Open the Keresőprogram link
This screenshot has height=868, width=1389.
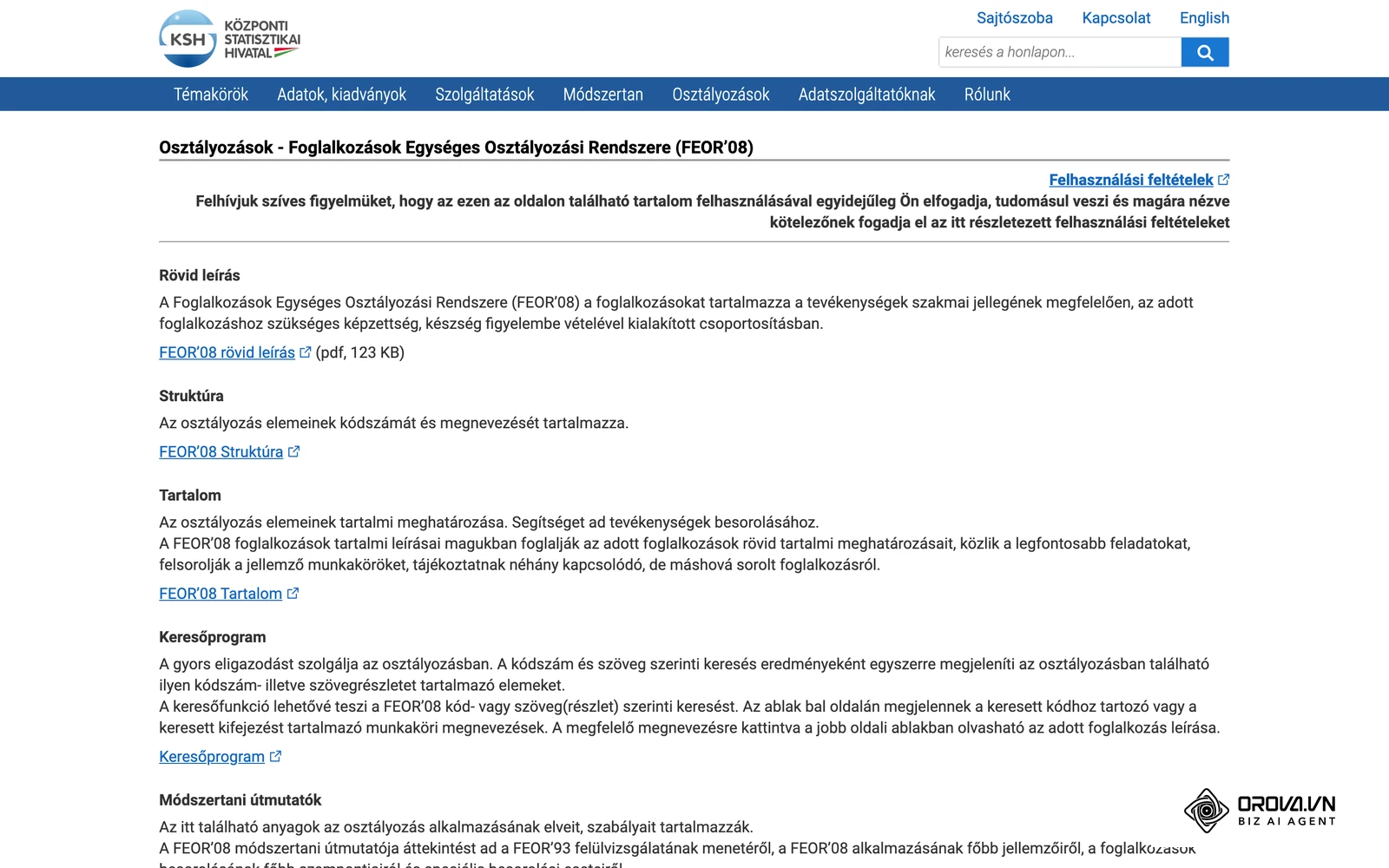coord(212,756)
